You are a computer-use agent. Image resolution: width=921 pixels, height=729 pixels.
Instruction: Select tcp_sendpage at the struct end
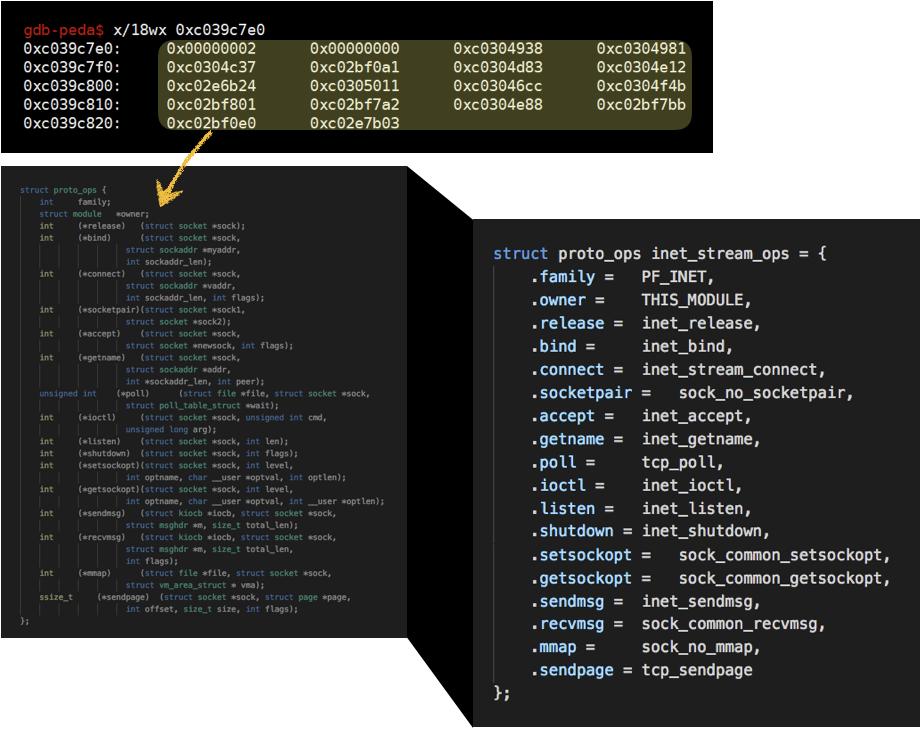(x=696, y=670)
